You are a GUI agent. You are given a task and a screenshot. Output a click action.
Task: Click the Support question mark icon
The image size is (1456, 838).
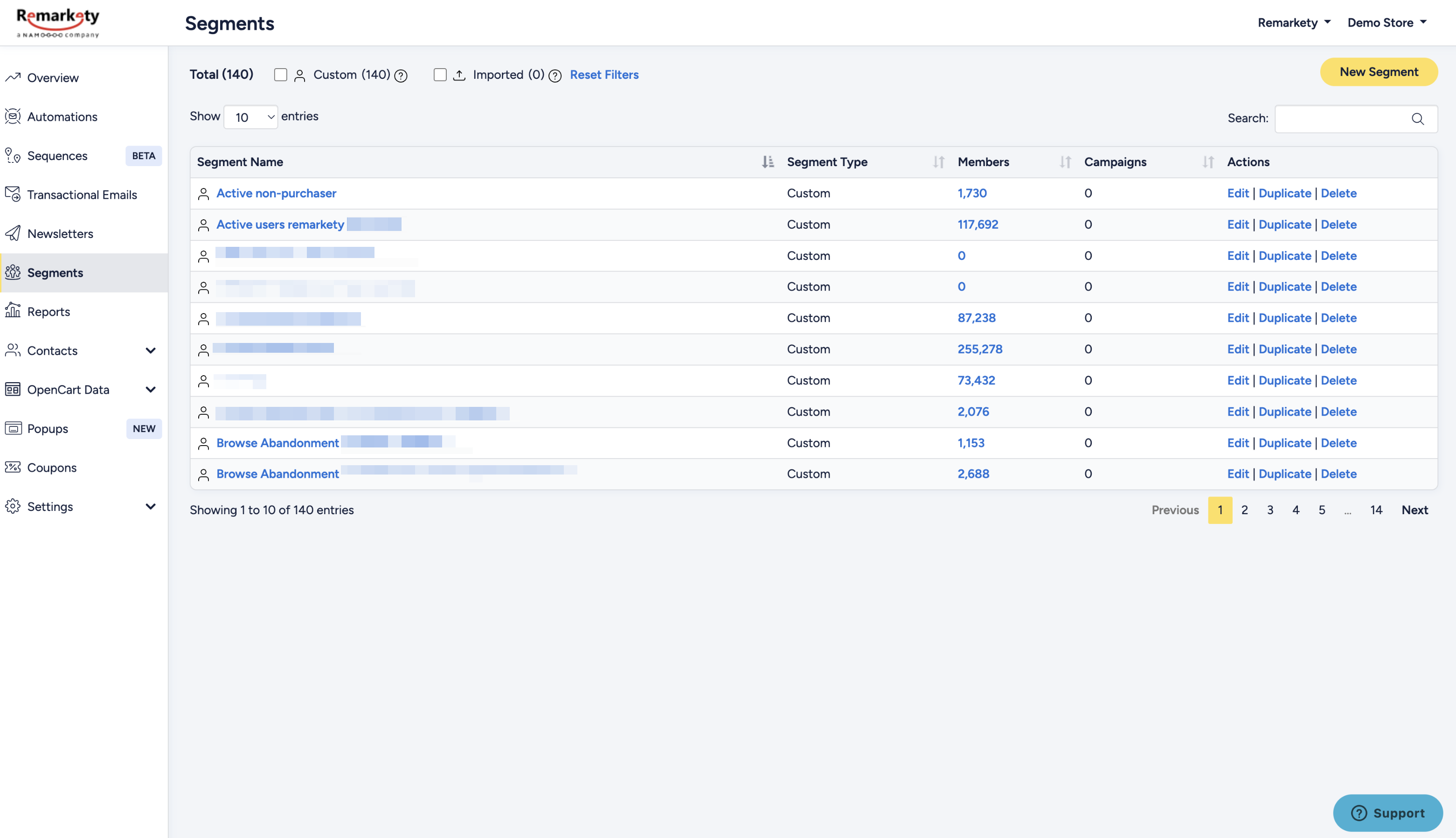(x=1359, y=813)
